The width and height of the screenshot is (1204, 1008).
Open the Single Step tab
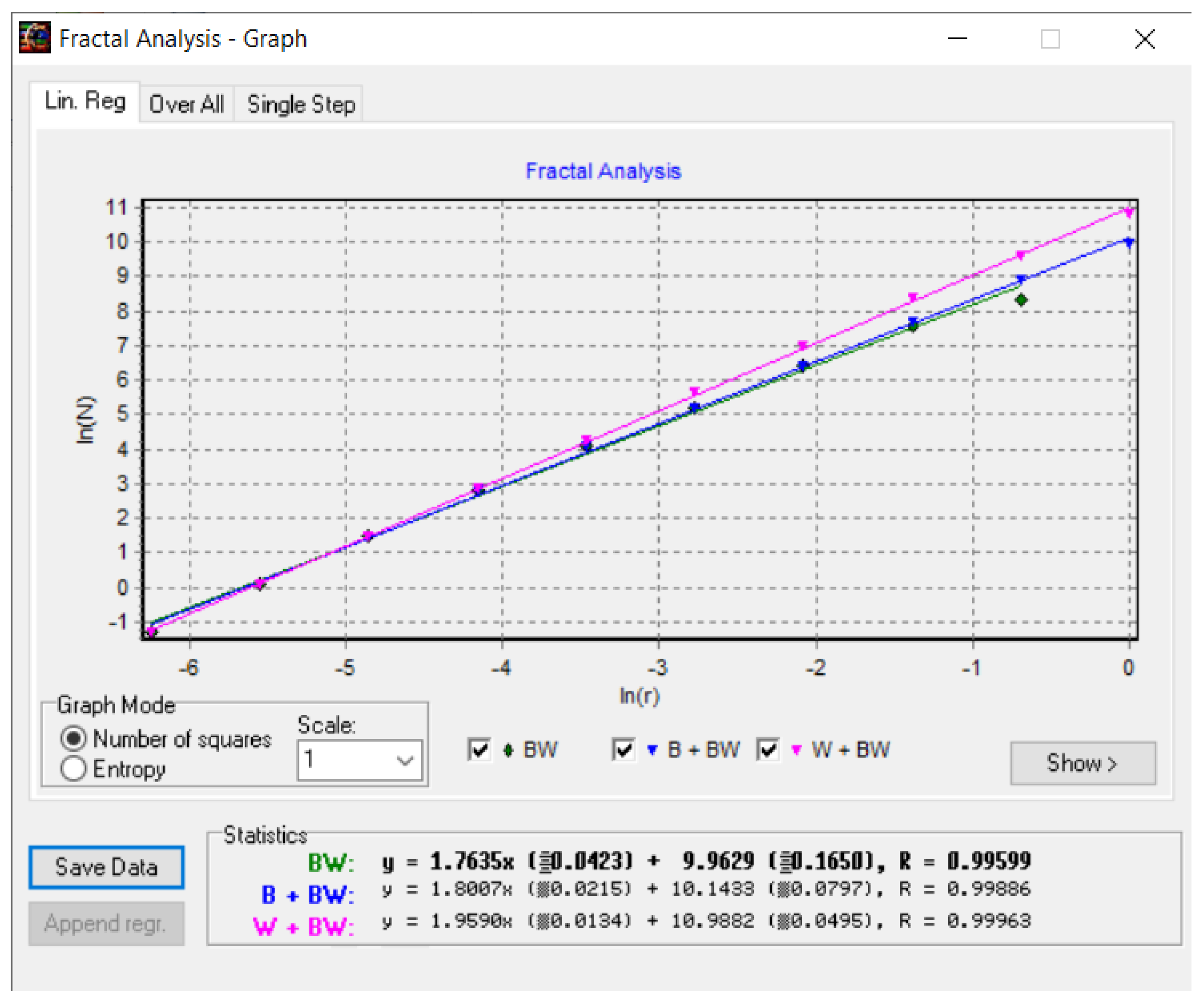coord(301,104)
